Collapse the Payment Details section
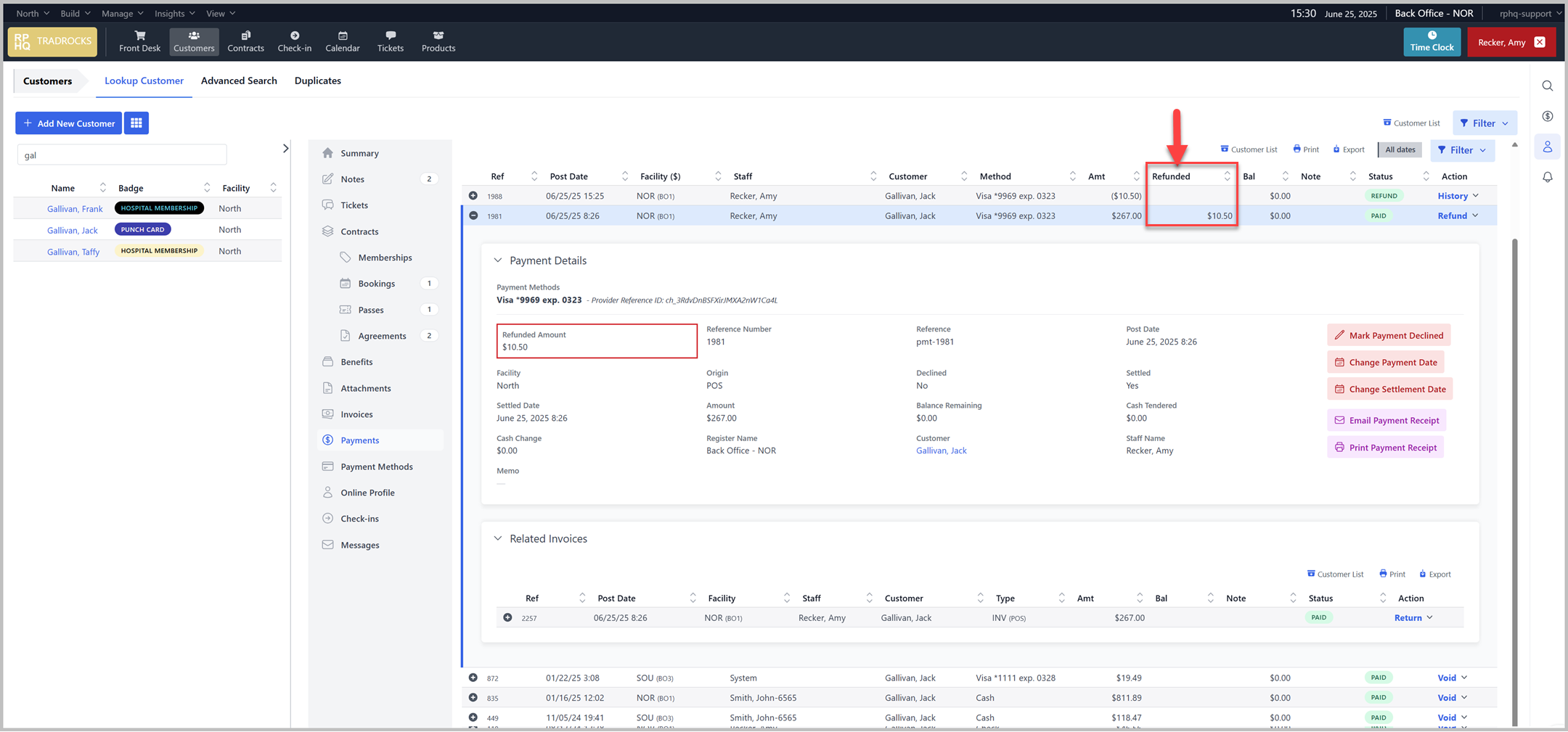The width and height of the screenshot is (1568, 732). click(x=498, y=260)
